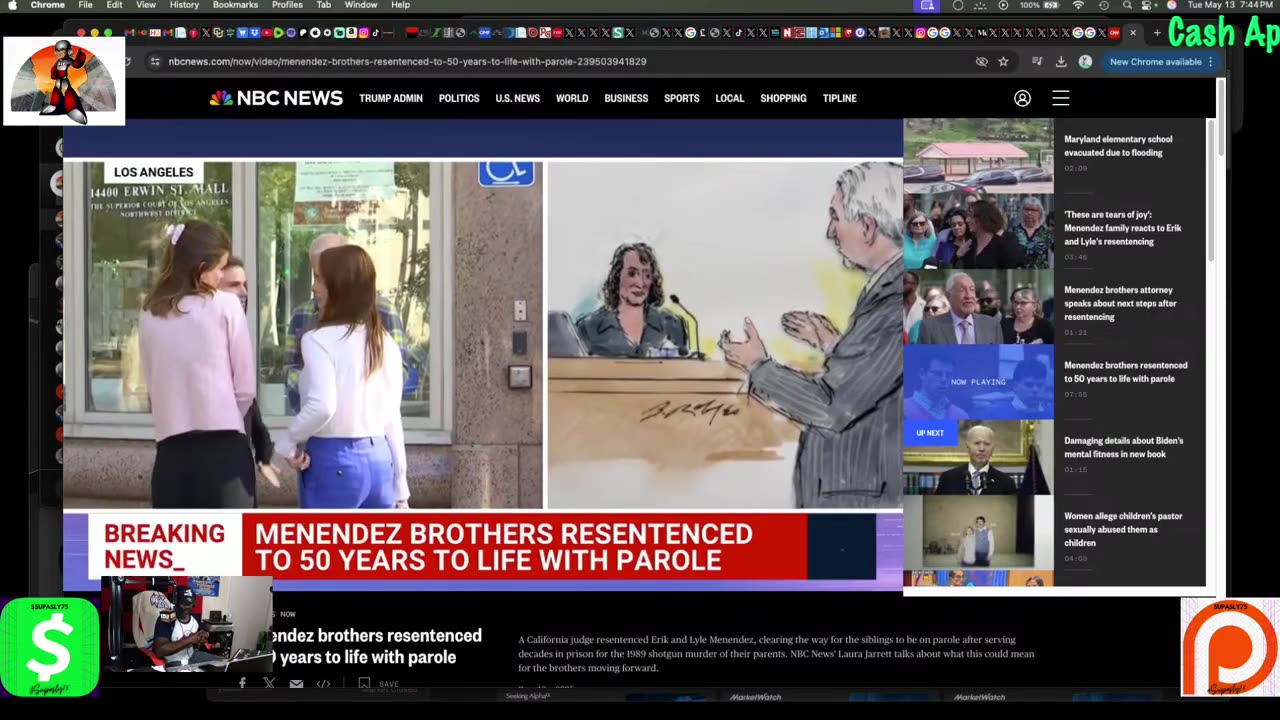Click the playlist sidebar scrollbar

[1211, 190]
